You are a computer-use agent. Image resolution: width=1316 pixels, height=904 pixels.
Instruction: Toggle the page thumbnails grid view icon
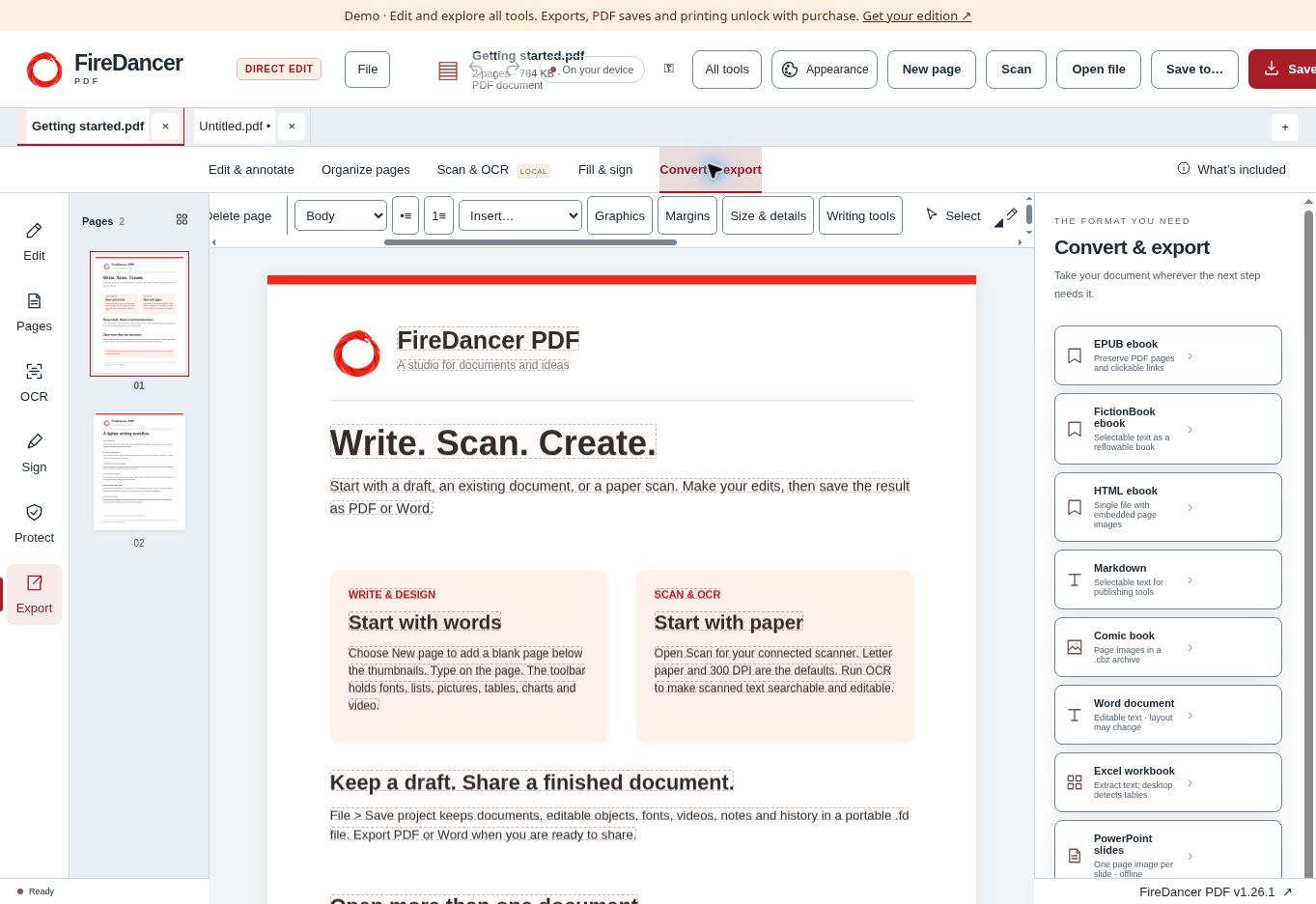[182, 220]
